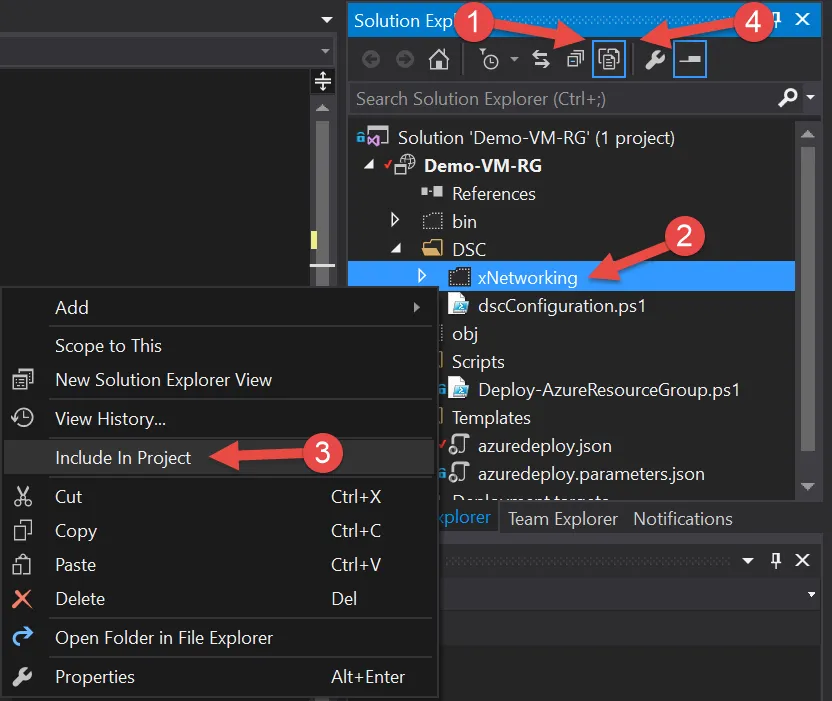Click the search magnifier icon
The height and width of the screenshot is (701, 832).
788,98
